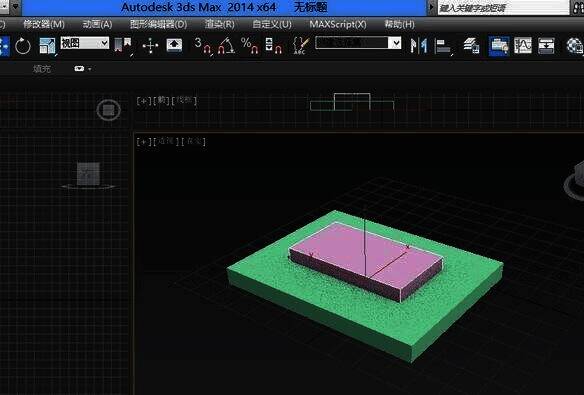This screenshot has height=395, width=584.
Task: Open the 渲染(R) menu
Action: tap(220, 24)
